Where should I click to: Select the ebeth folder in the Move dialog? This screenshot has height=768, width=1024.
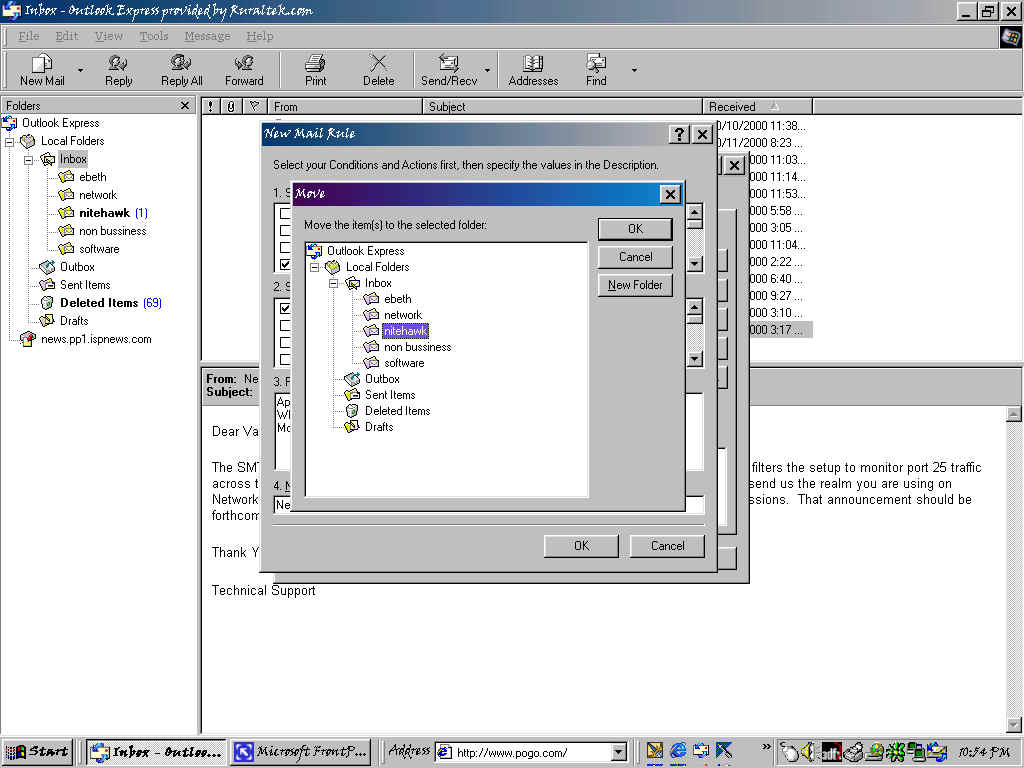tap(397, 299)
